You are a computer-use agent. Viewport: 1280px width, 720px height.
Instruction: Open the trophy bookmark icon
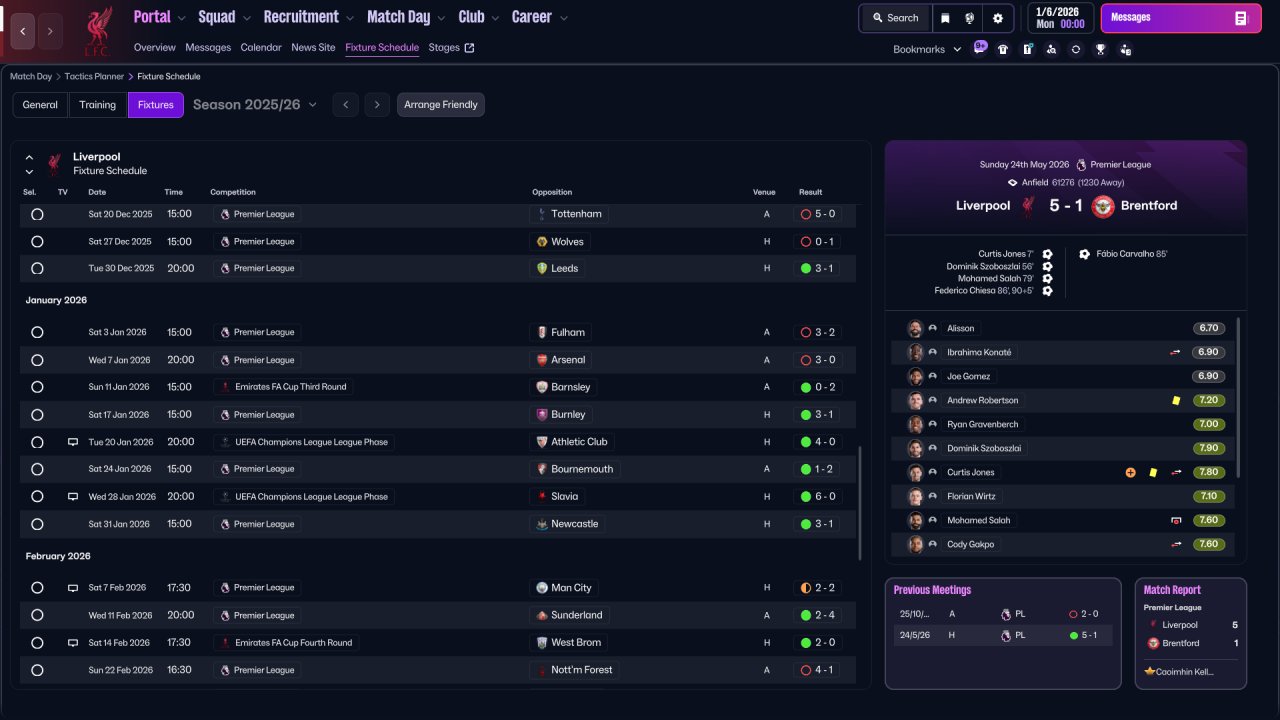click(1101, 49)
